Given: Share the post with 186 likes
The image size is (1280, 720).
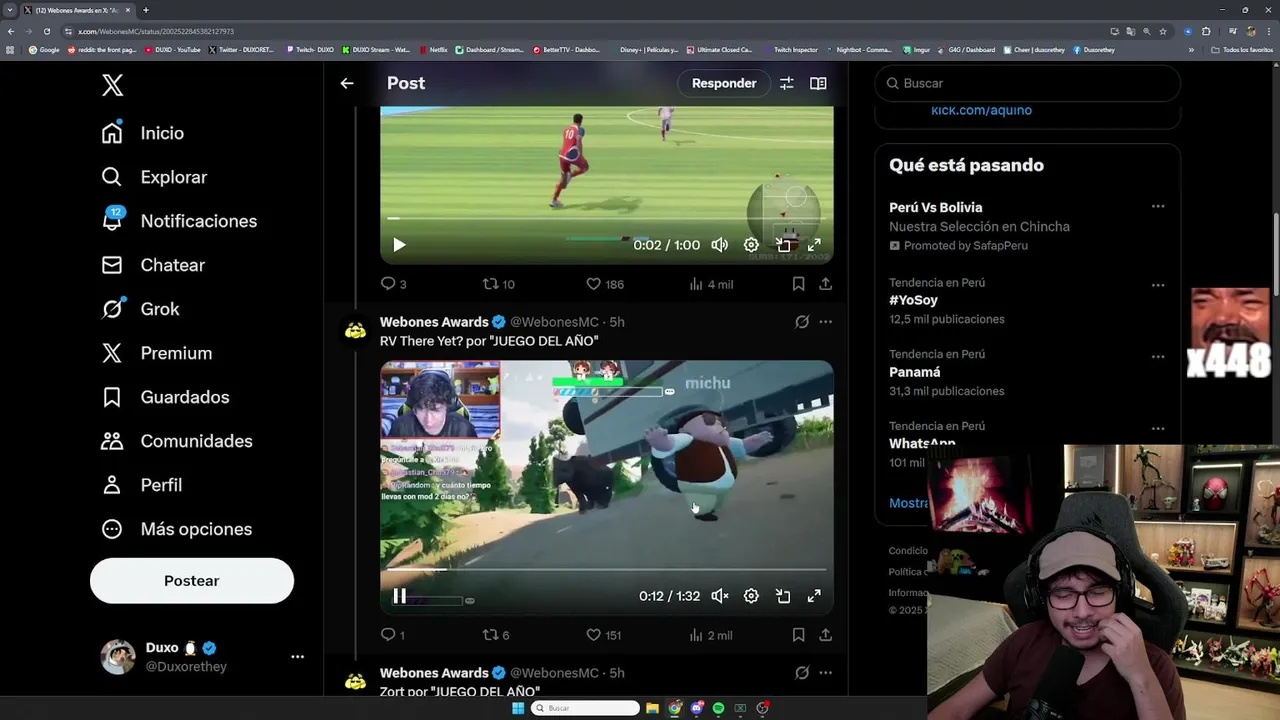Looking at the screenshot, I should (x=825, y=284).
